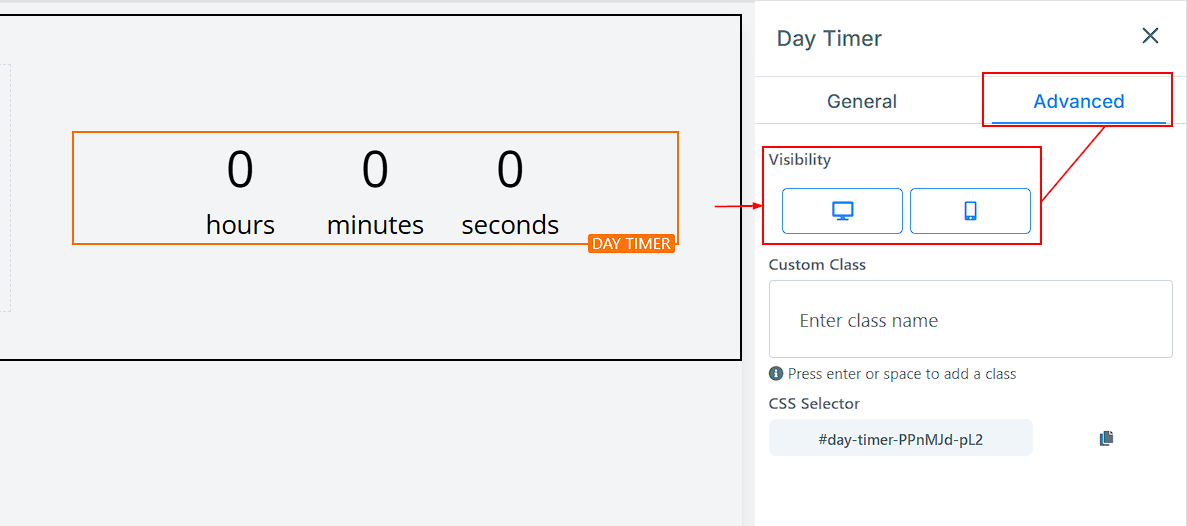Focus the Enter class name field
This screenshot has height=526, width=1187.
(x=970, y=321)
